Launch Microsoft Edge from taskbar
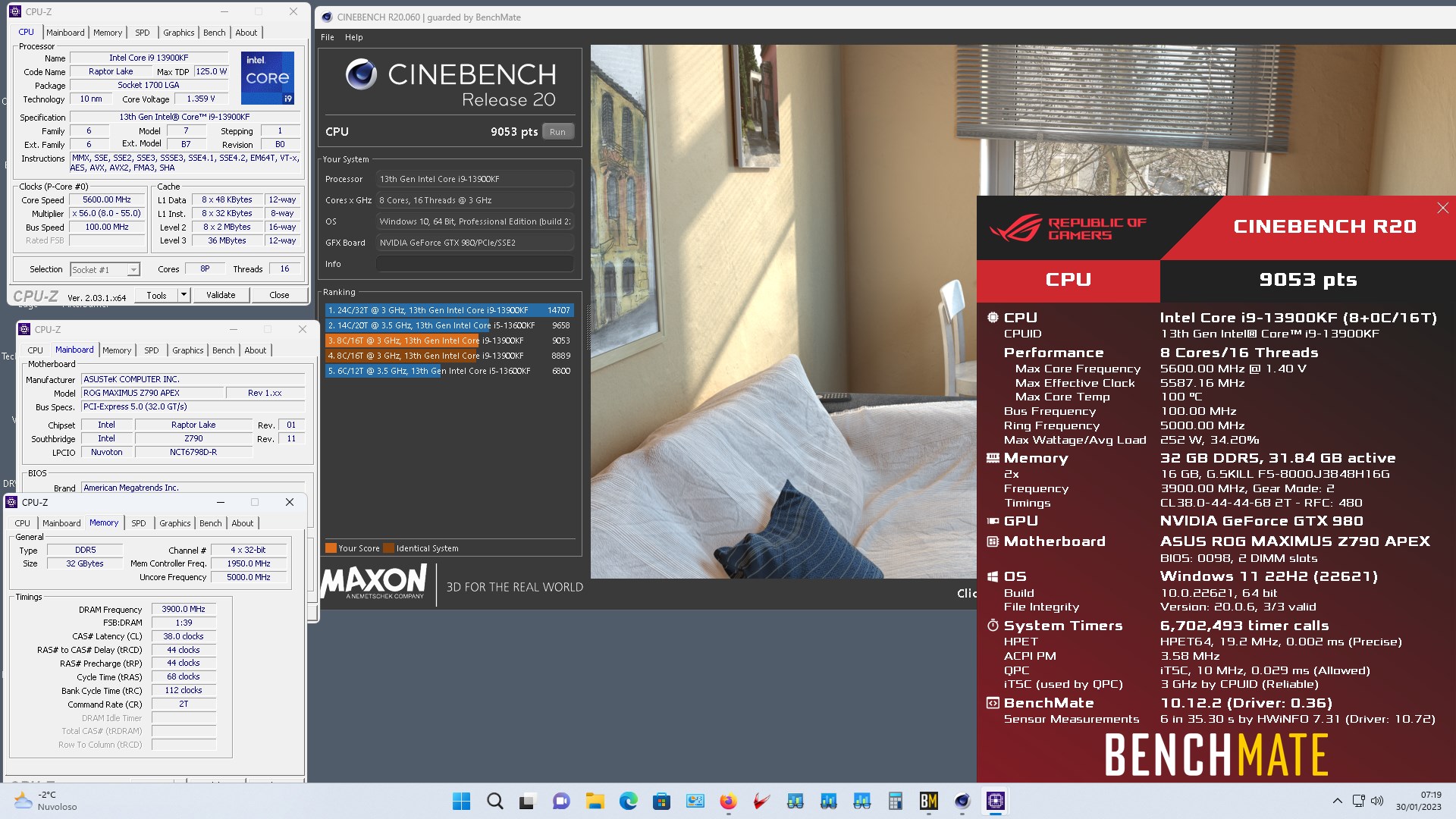Screen dimensions: 1456x819 pyautogui.click(x=628, y=801)
